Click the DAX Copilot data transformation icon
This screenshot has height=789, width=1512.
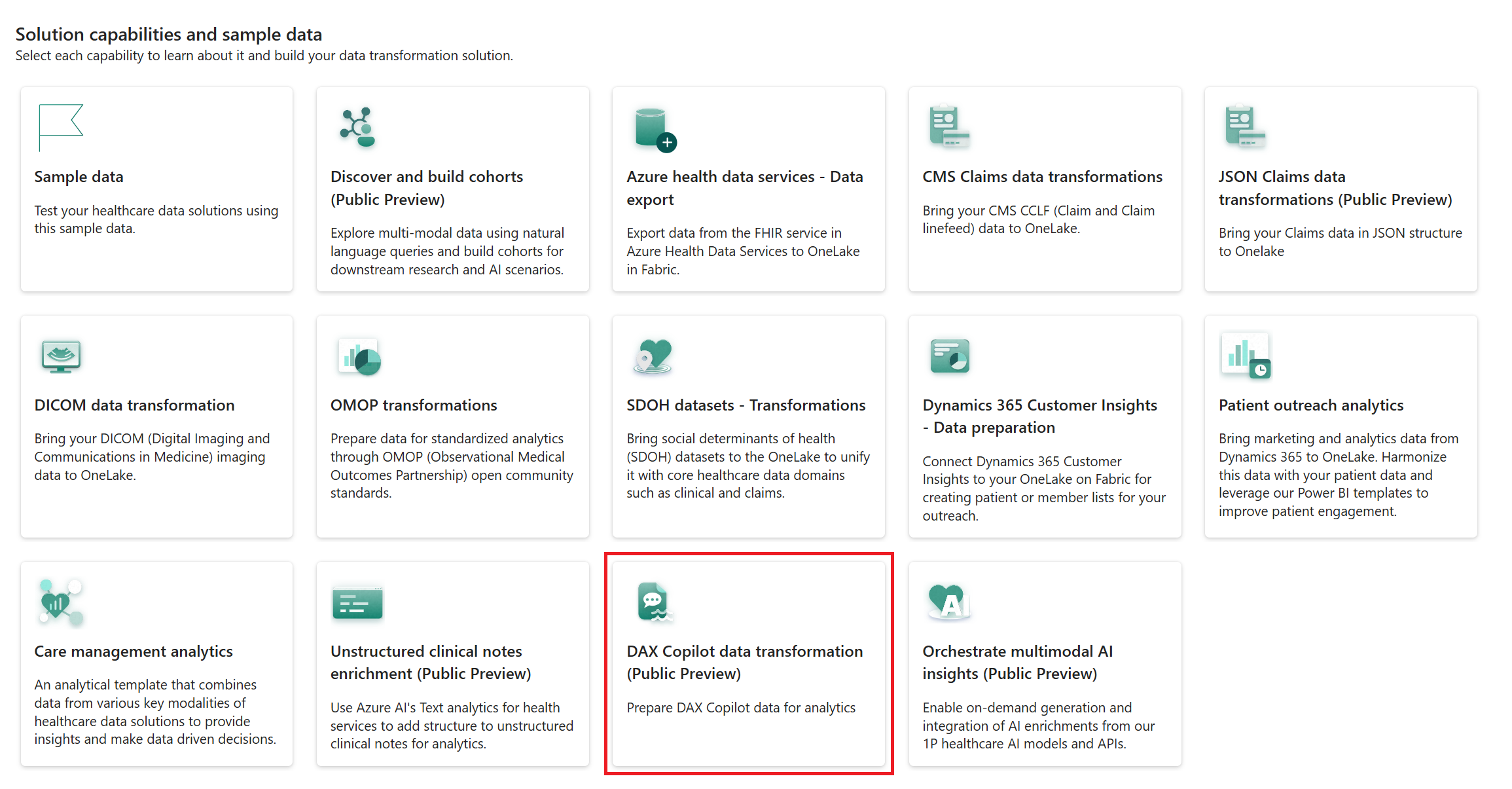(655, 602)
